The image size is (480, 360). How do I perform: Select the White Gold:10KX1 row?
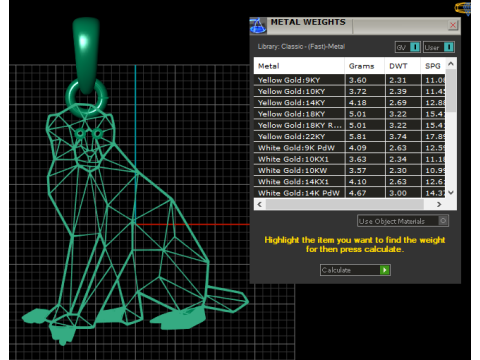pyautogui.click(x=350, y=159)
